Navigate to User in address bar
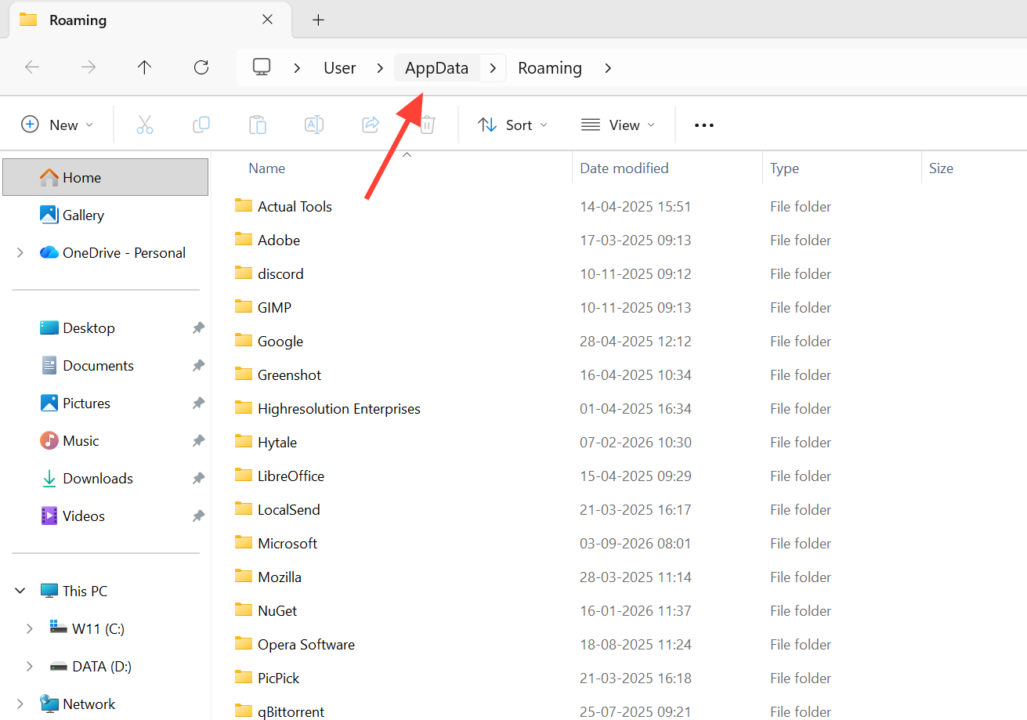The image size is (1027, 720). (340, 68)
